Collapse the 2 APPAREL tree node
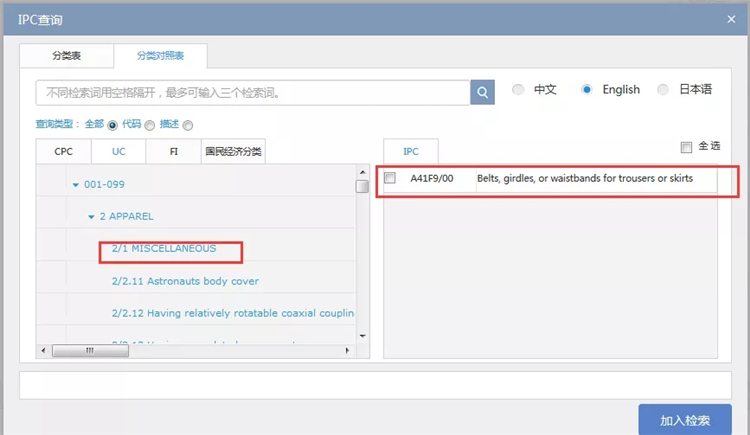This screenshot has width=750, height=435. pyautogui.click(x=90, y=217)
